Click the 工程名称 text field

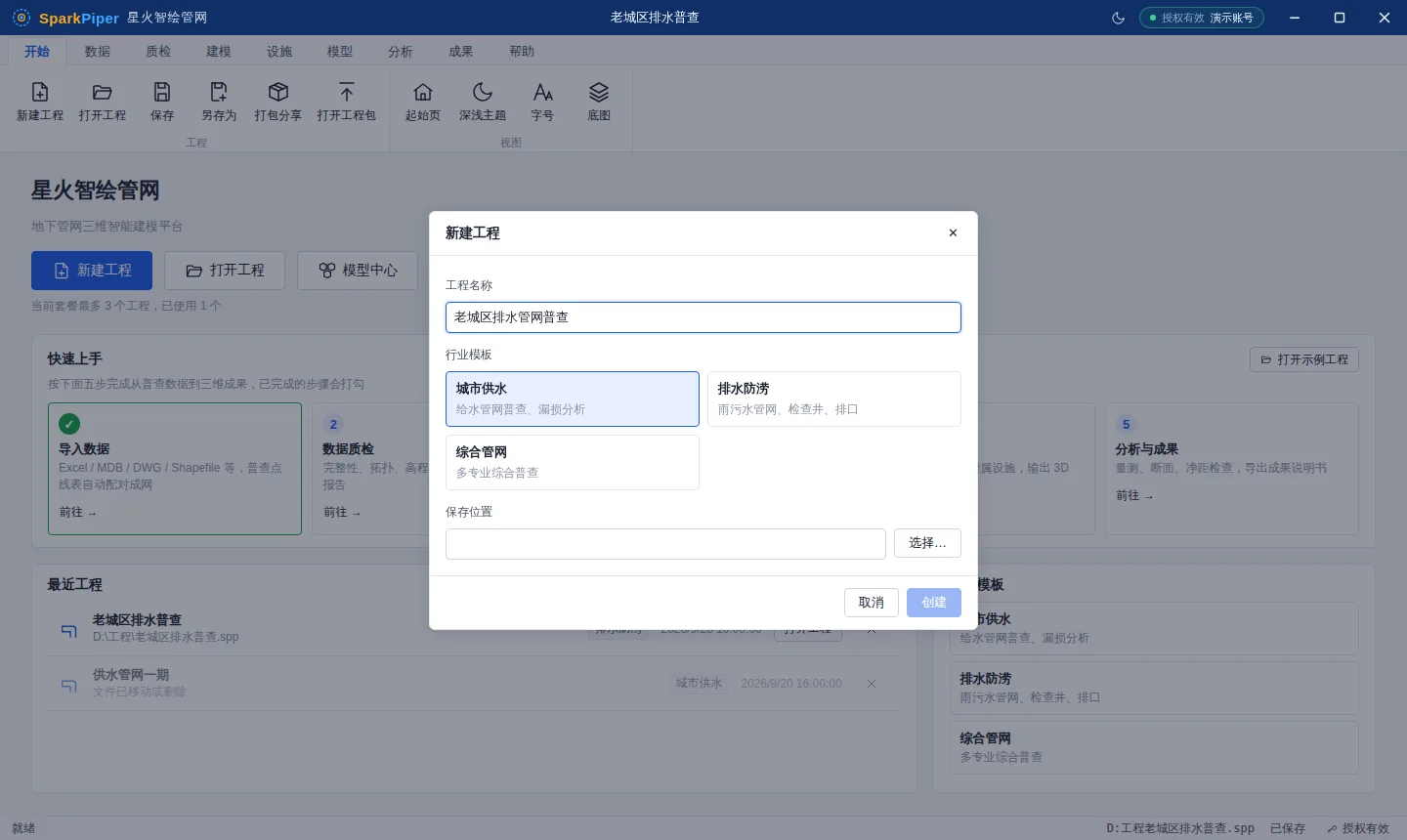click(703, 317)
